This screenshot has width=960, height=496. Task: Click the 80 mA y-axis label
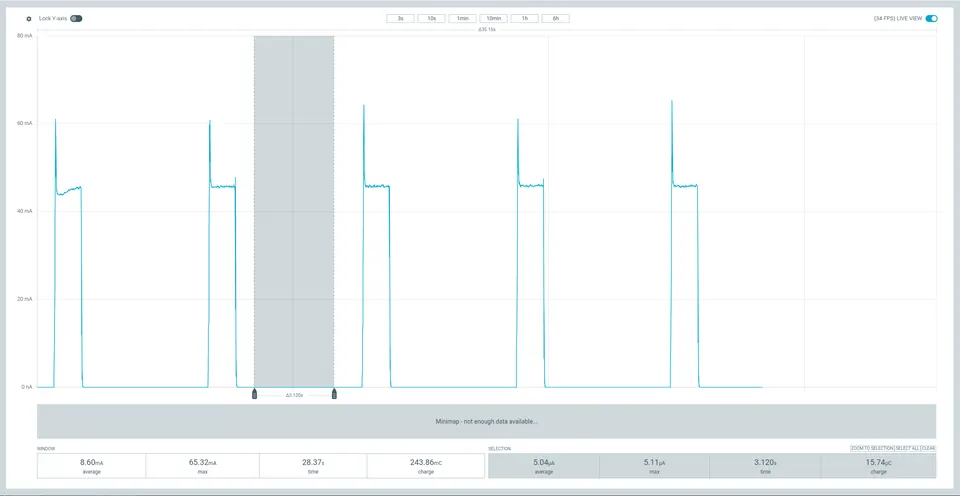coord(24,36)
